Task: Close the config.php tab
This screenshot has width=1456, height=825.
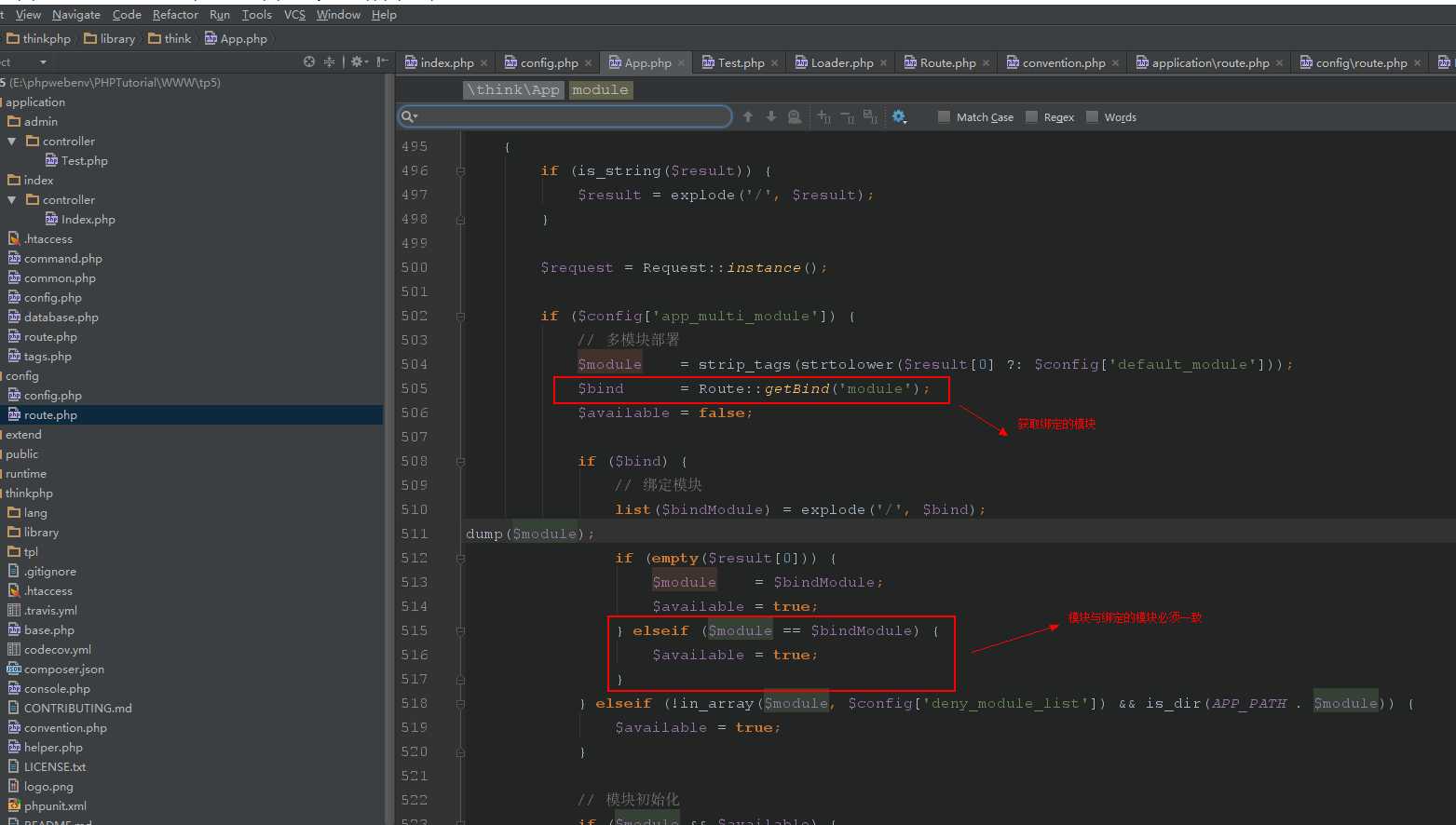Action: (588, 63)
